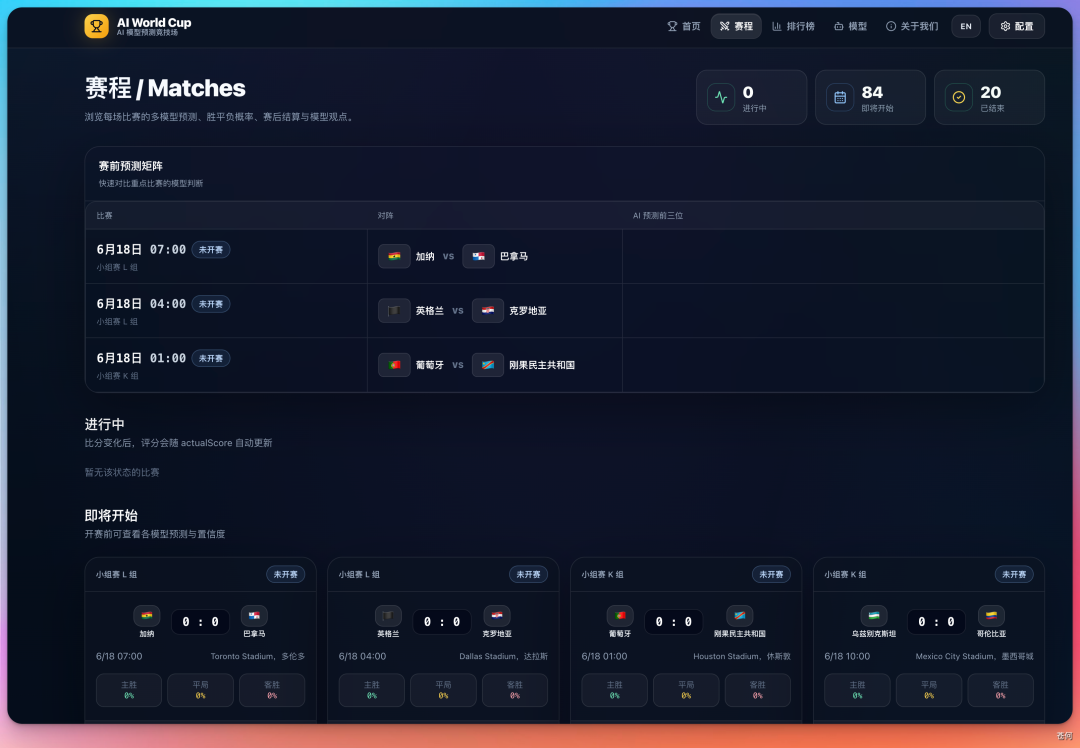The image size is (1080, 748).
Task: Click the Portugal flag in the prediction matrix
Action: (394, 365)
